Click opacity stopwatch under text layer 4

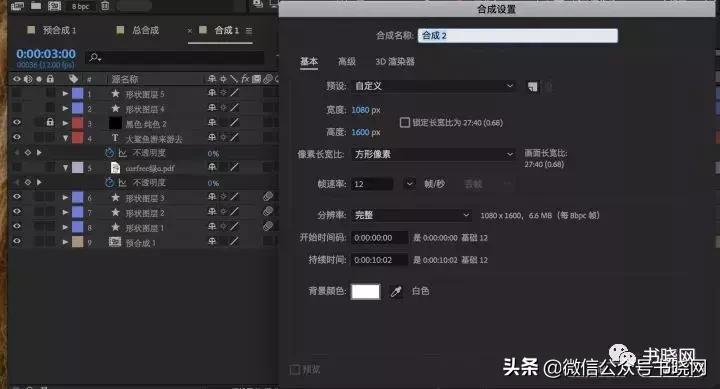pyautogui.click(x=109, y=153)
